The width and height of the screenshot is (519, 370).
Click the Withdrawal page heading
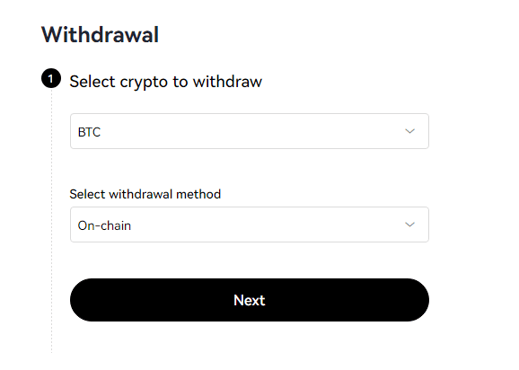click(100, 34)
